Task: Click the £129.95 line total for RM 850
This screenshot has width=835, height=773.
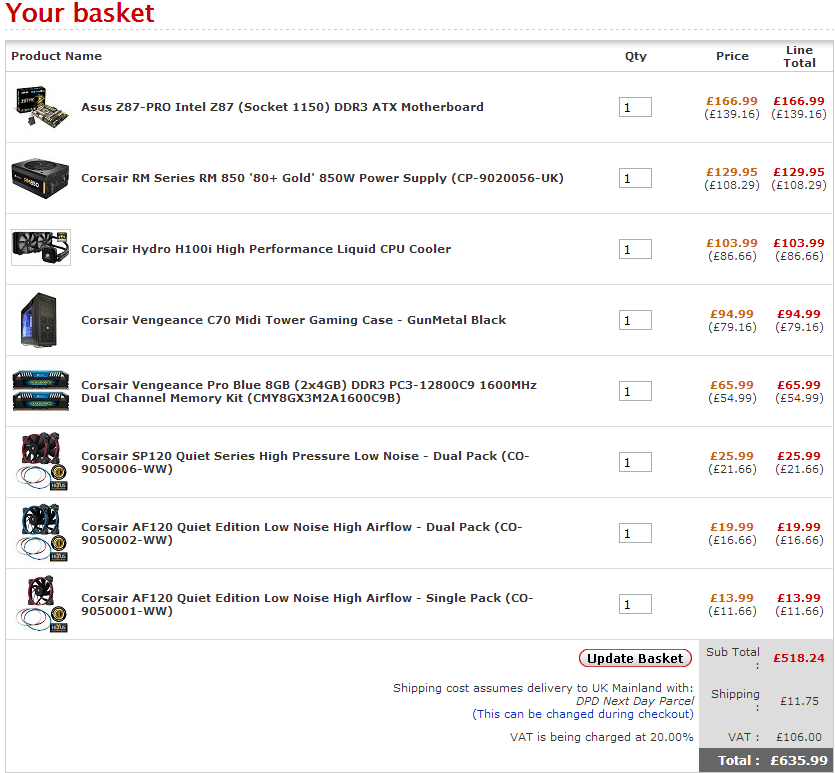Action: (799, 172)
